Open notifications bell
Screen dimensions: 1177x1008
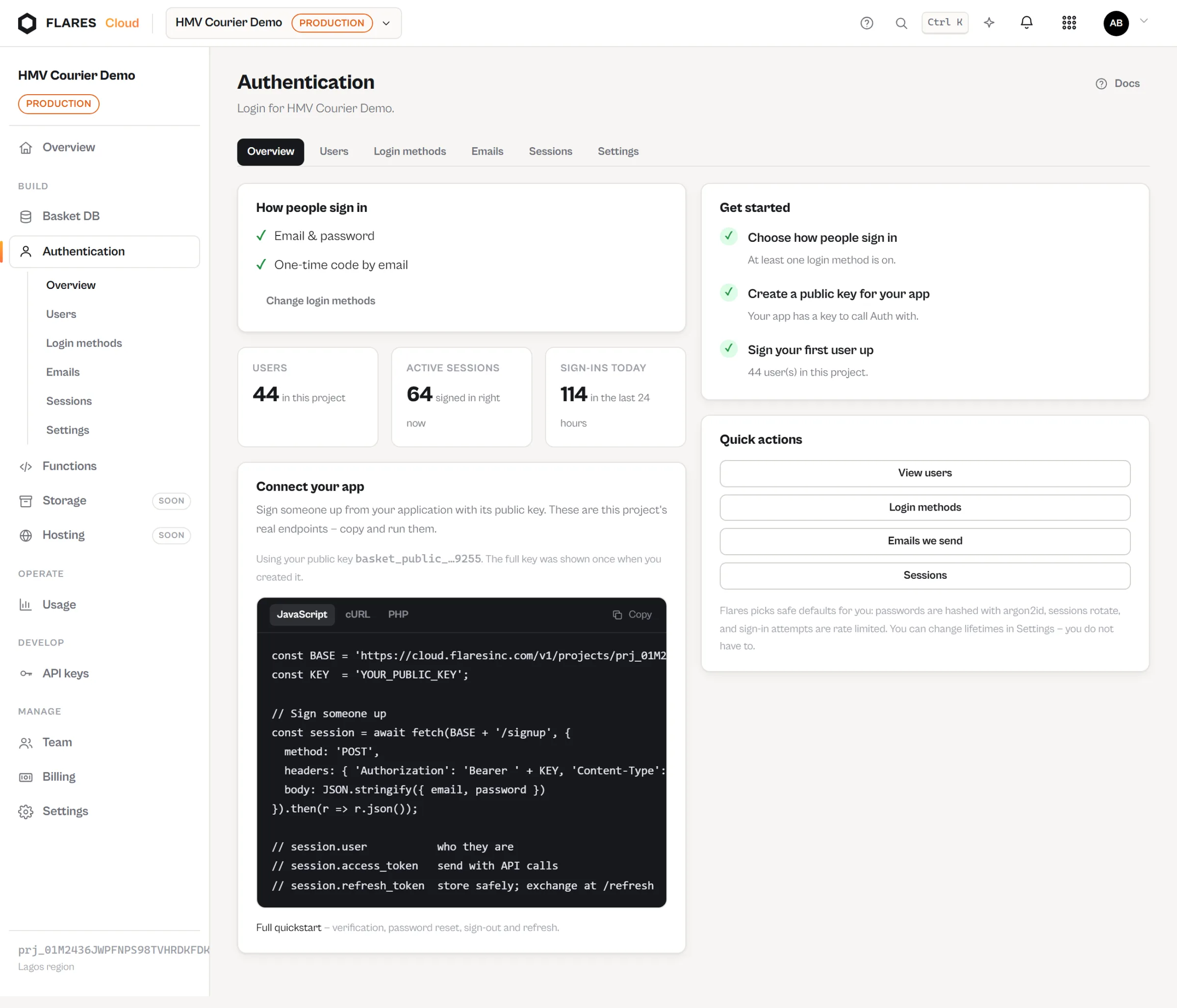pyautogui.click(x=1026, y=23)
